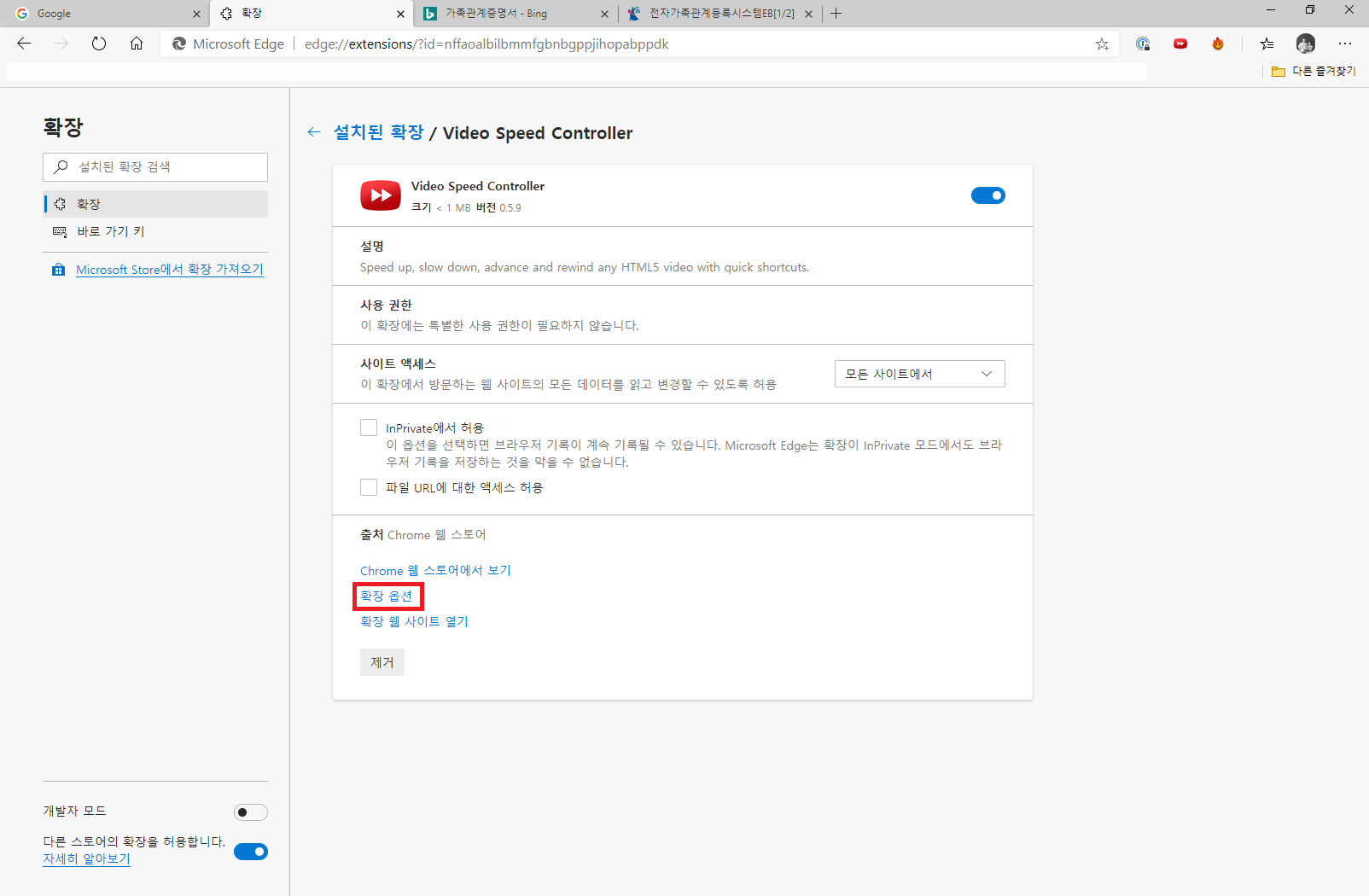Turn off allowing extensions from other stores

(251, 852)
